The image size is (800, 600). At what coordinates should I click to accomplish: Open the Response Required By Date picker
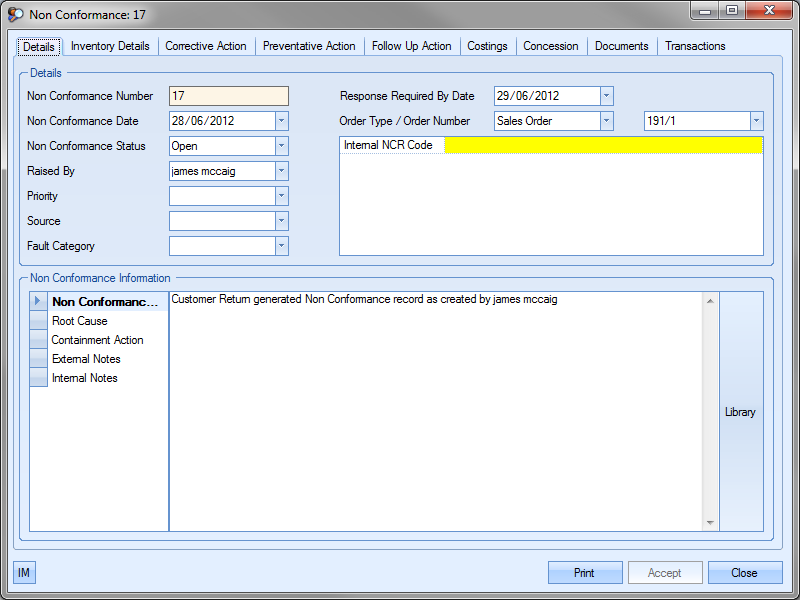click(606, 96)
